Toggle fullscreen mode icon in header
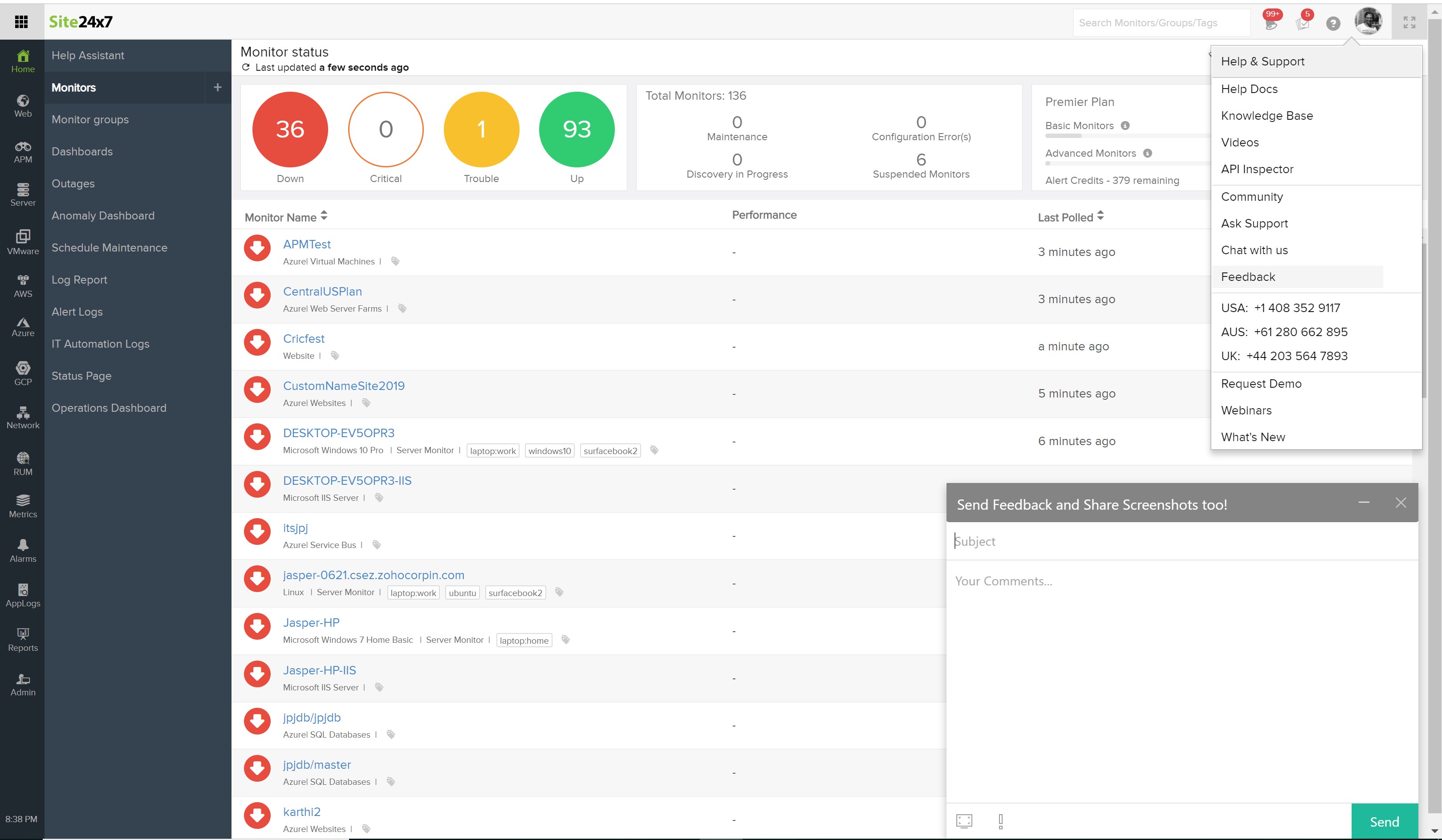 click(x=1409, y=22)
